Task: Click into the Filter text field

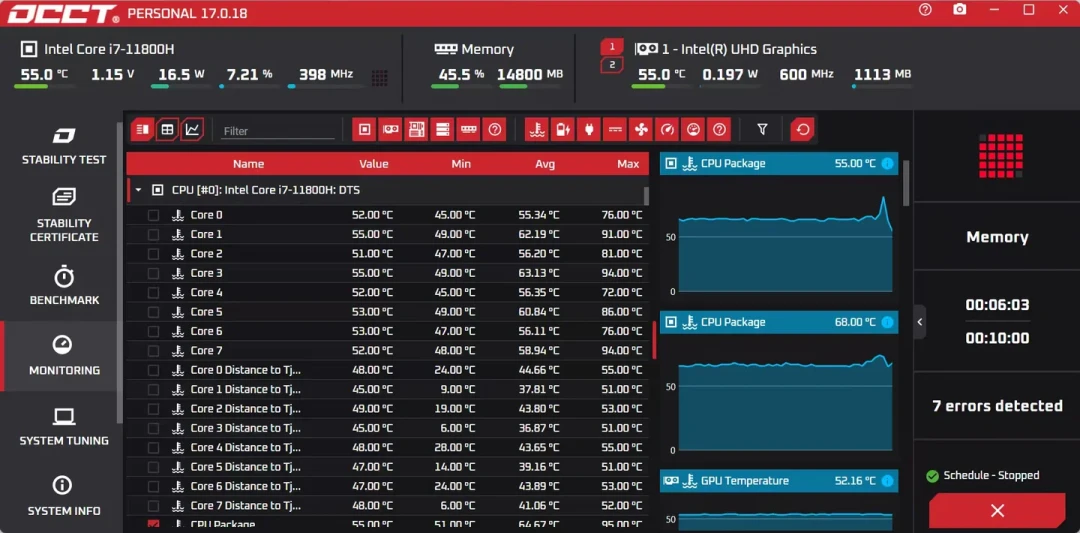Action: 278,131
